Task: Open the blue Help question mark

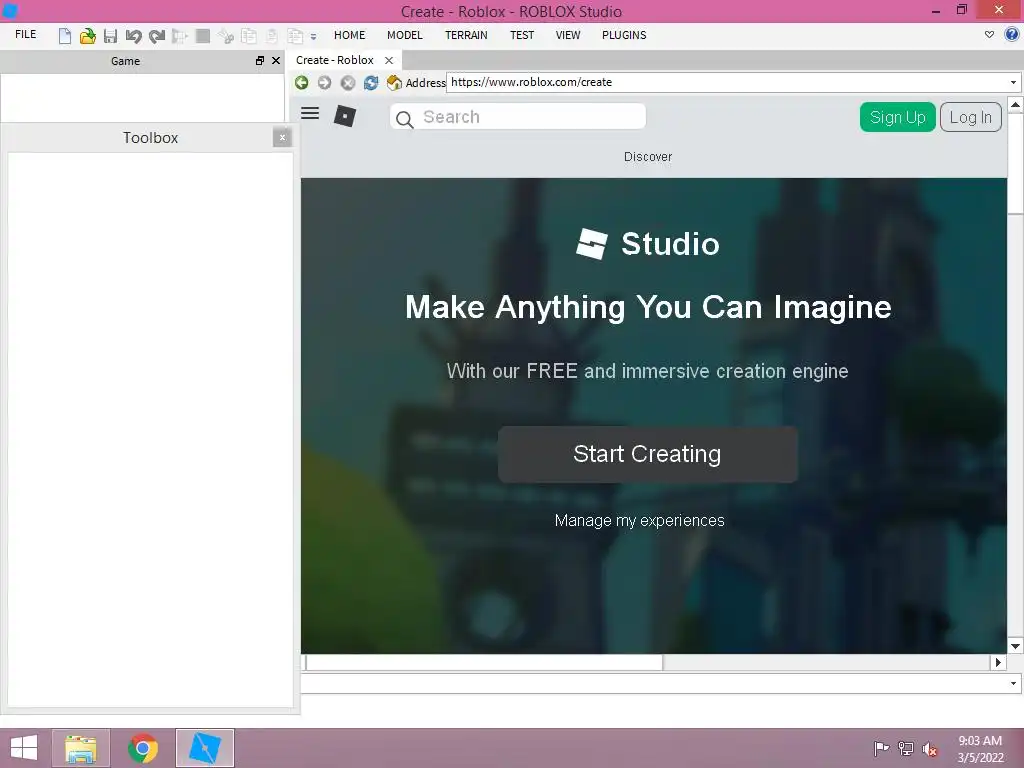Action: point(1012,35)
